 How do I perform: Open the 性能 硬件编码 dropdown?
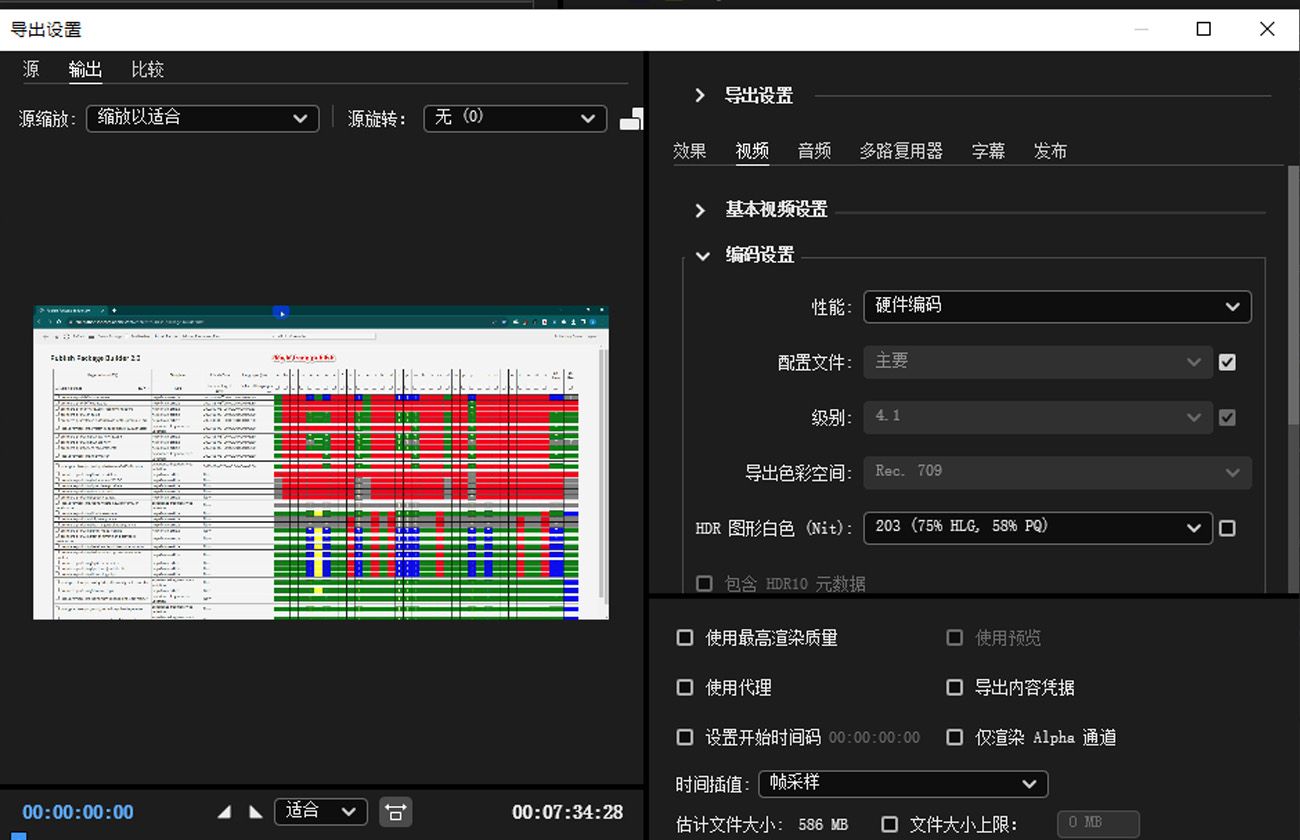click(1057, 306)
